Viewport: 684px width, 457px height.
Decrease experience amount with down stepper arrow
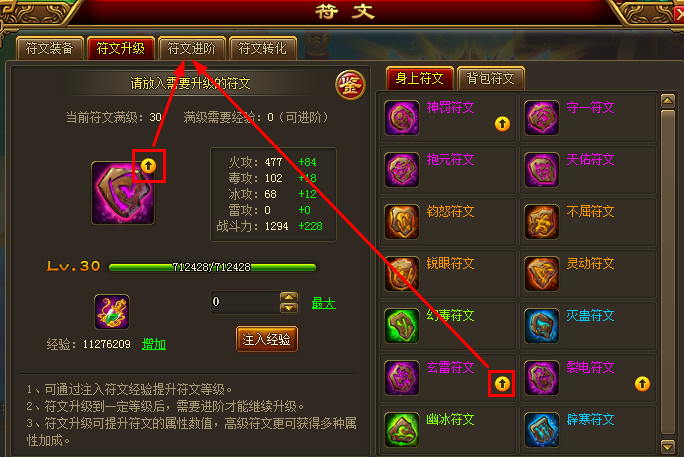tap(289, 308)
